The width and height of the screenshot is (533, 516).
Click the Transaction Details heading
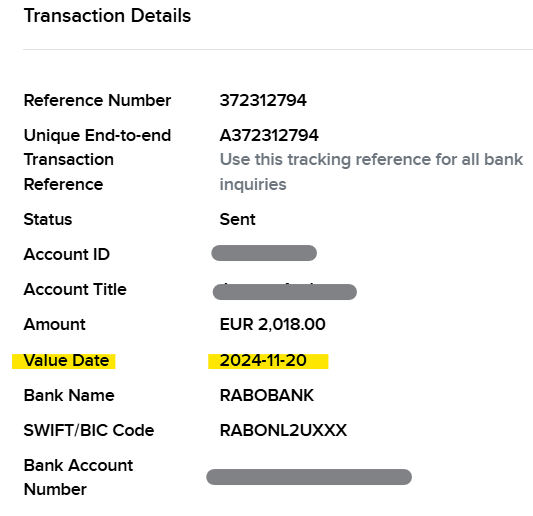click(107, 16)
